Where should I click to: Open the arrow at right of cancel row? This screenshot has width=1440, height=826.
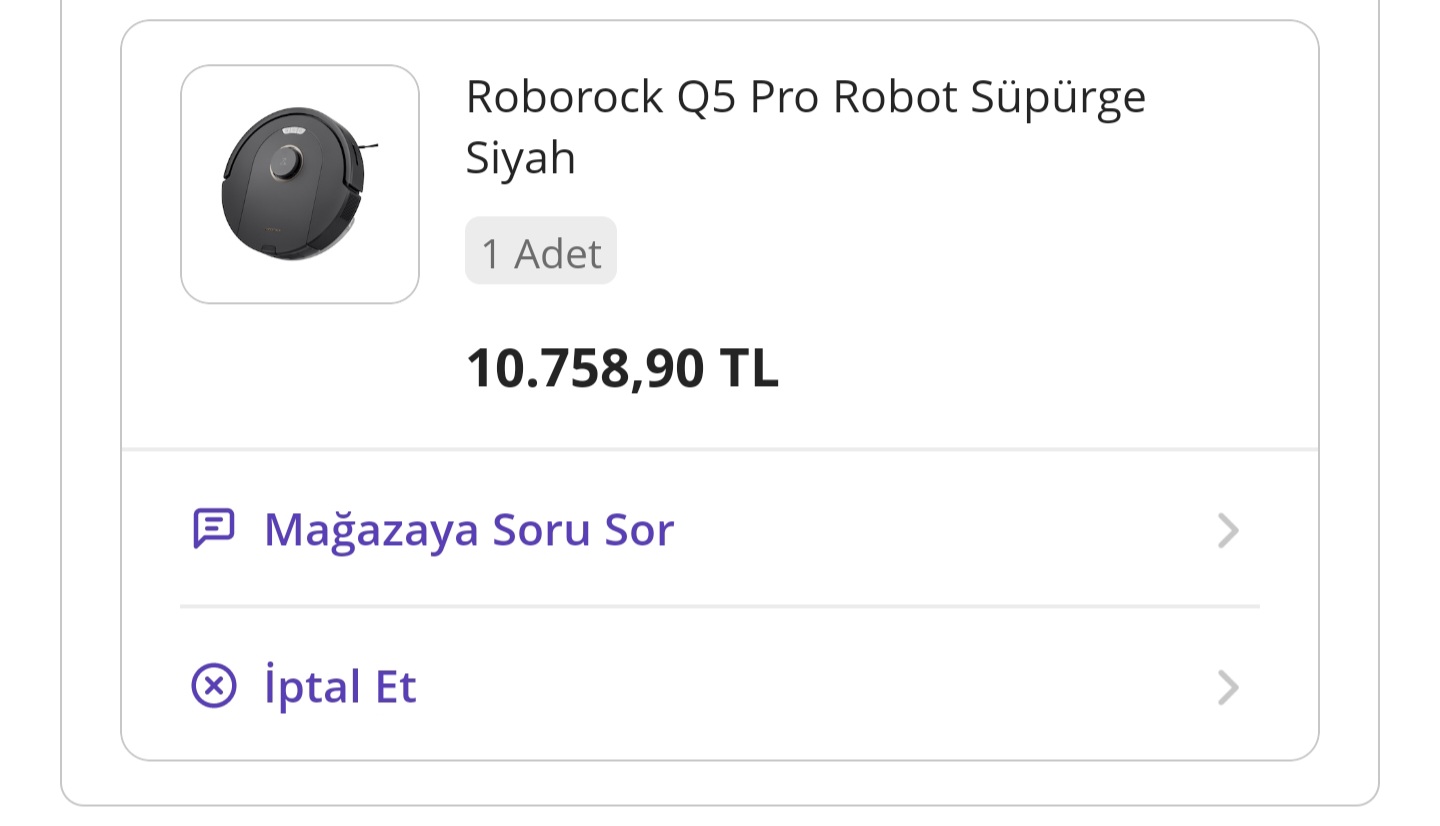point(1228,687)
